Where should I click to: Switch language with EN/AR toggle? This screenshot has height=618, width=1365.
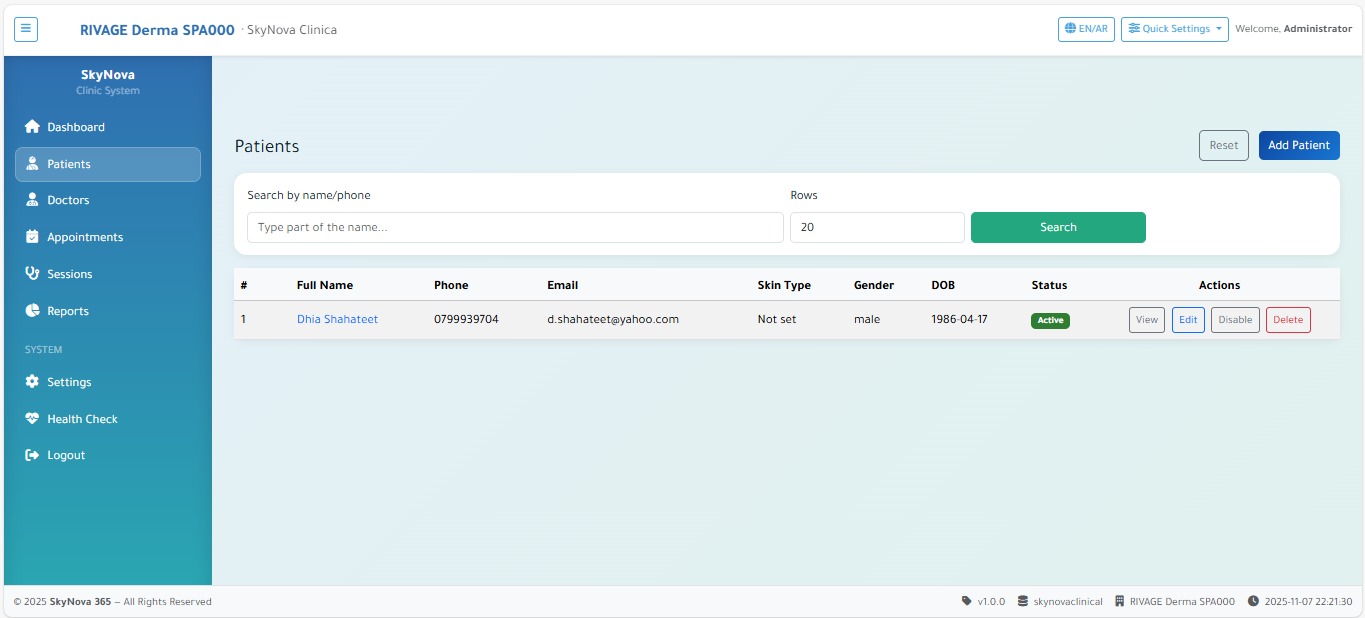click(x=1086, y=29)
